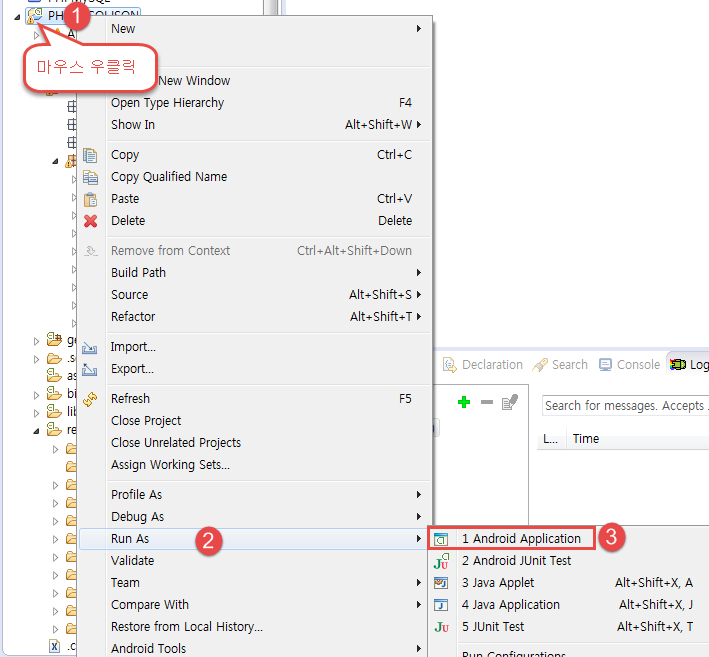
Task: Expand the Refactor submenu arrow
Action: [419, 317]
